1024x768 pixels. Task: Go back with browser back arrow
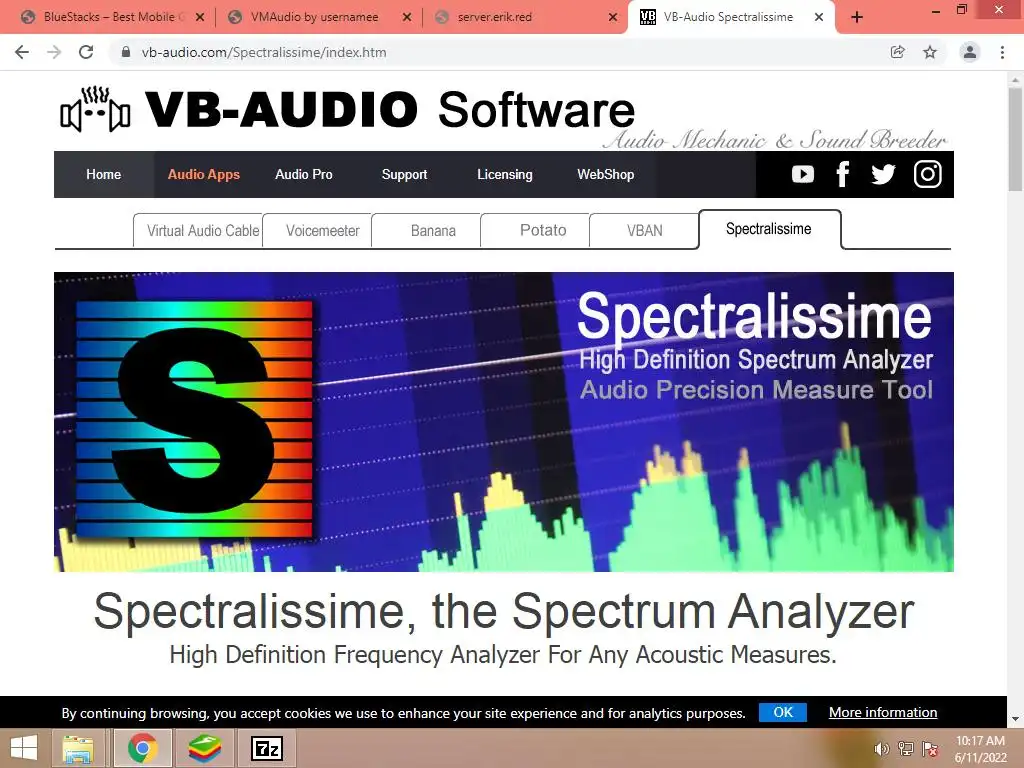tap(22, 52)
